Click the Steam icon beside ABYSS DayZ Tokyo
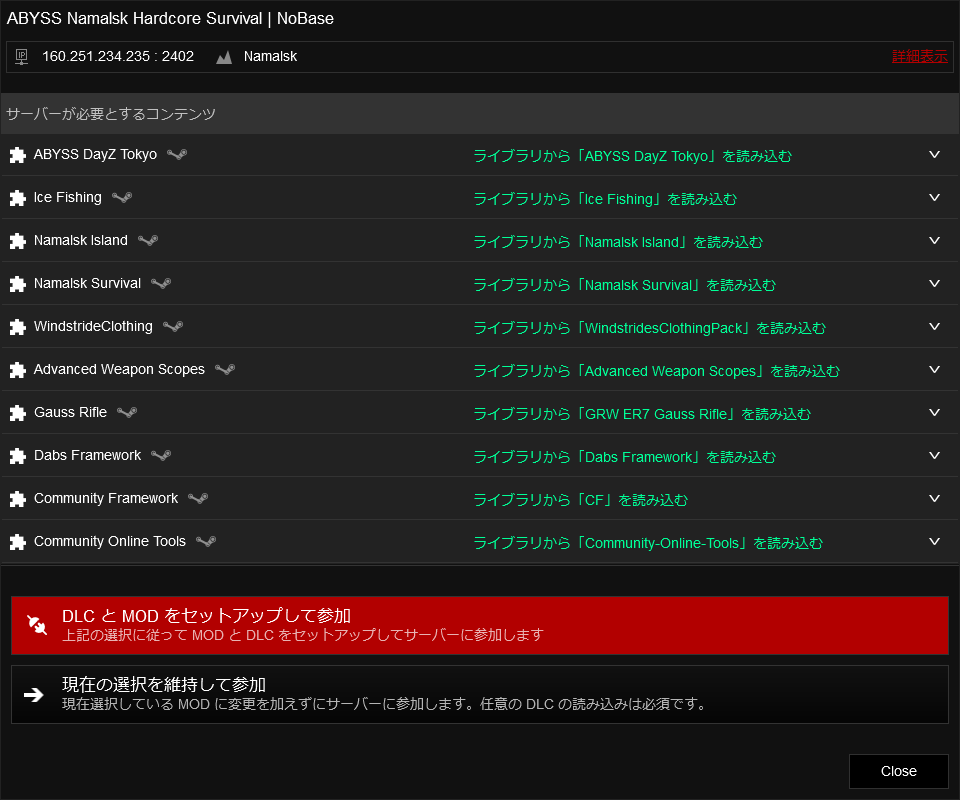The image size is (960, 800). (x=177, y=154)
